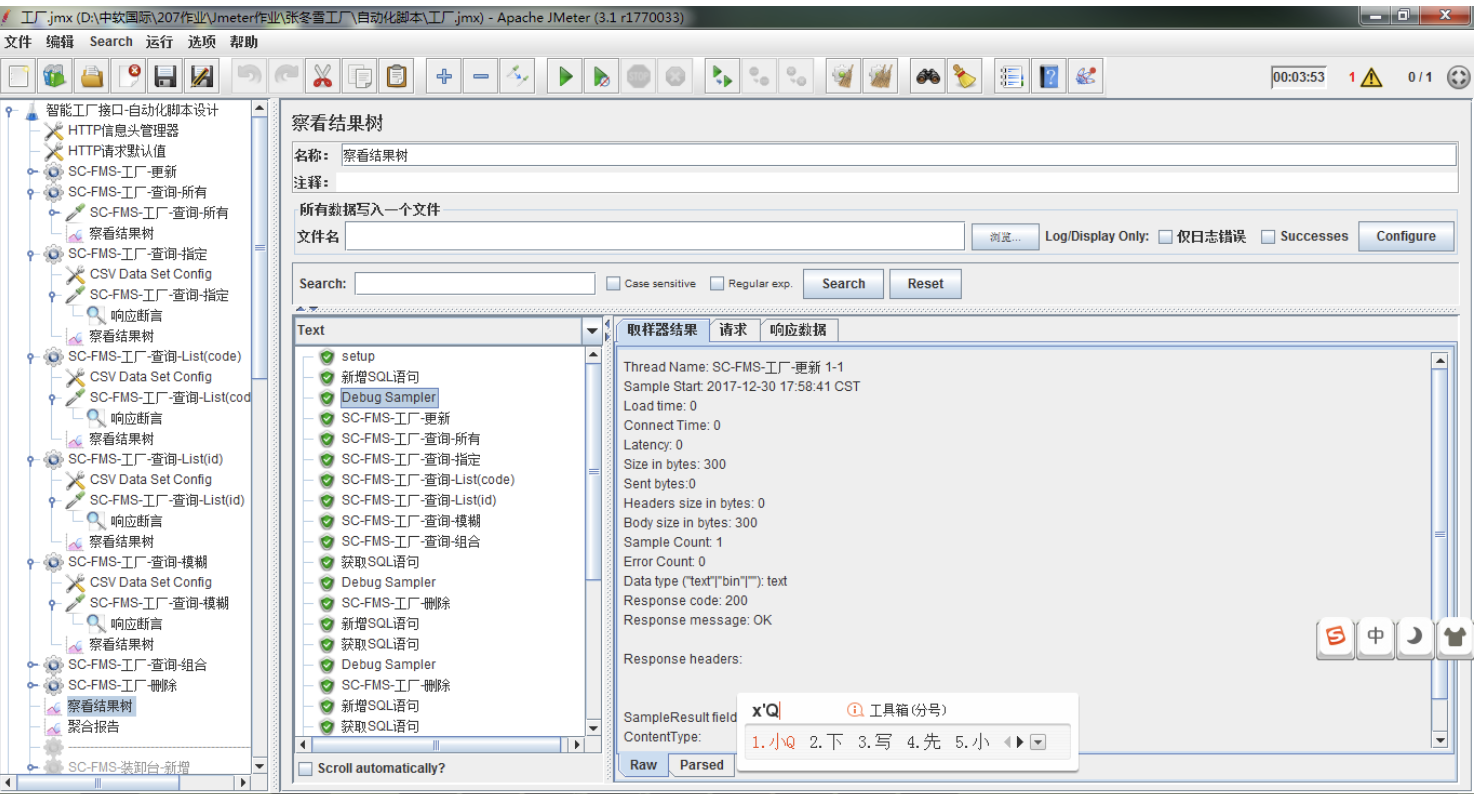Screen dimensions: 1476x794
Task: Open the 选项 menu
Action: [201, 42]
